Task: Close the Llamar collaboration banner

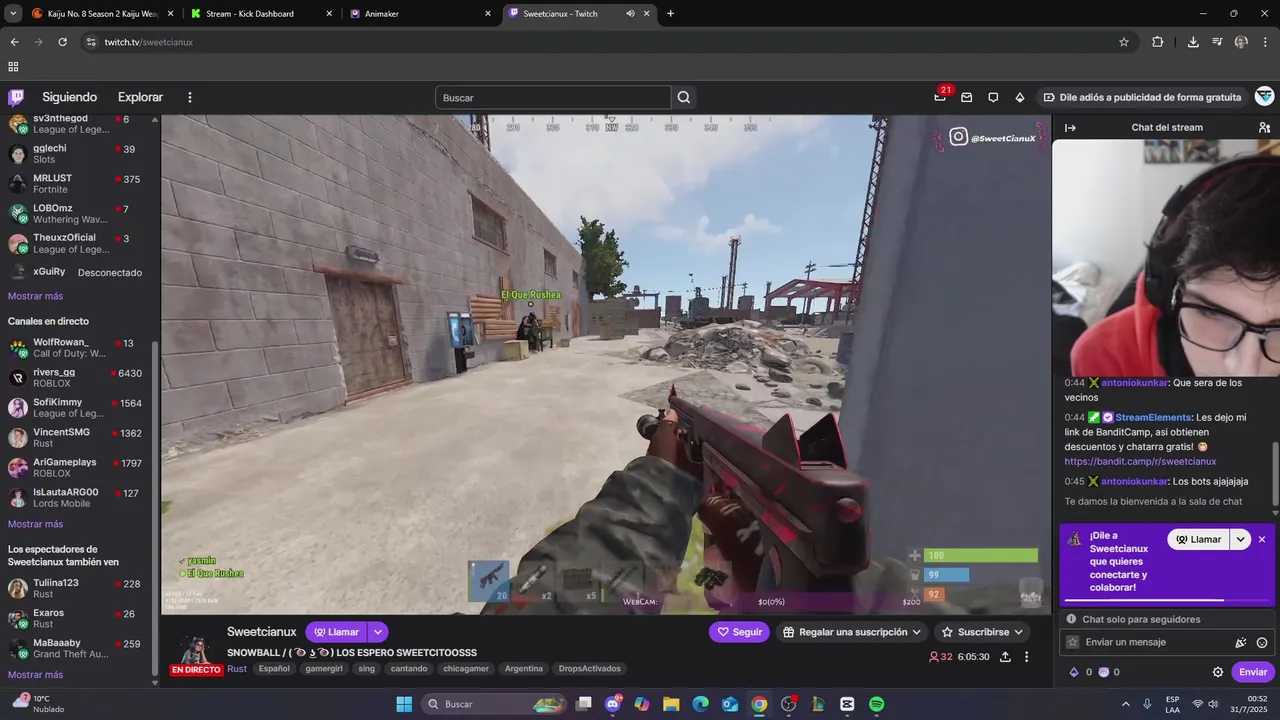Action: point(1262,539)
